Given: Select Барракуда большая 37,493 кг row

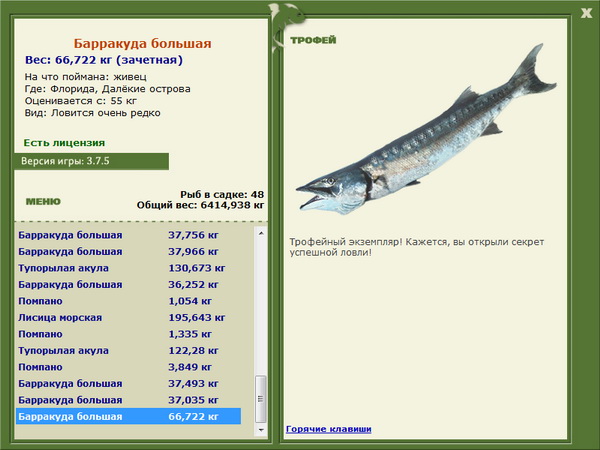Looking at the screenshot, I should (x=128, y=383).
